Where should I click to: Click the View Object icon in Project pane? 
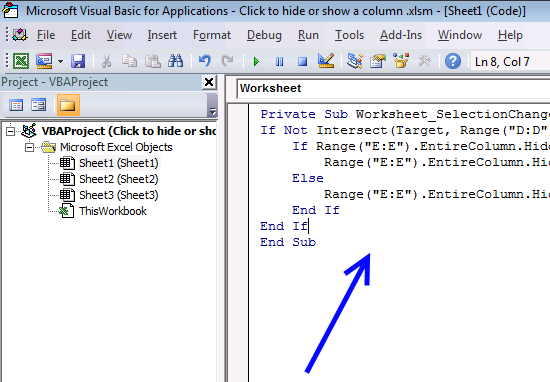tap(39, 105)
